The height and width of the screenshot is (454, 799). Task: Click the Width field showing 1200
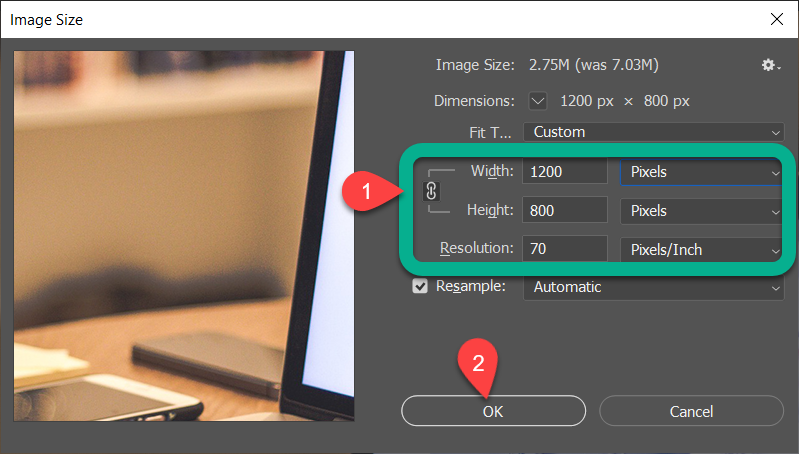(565, 172)
